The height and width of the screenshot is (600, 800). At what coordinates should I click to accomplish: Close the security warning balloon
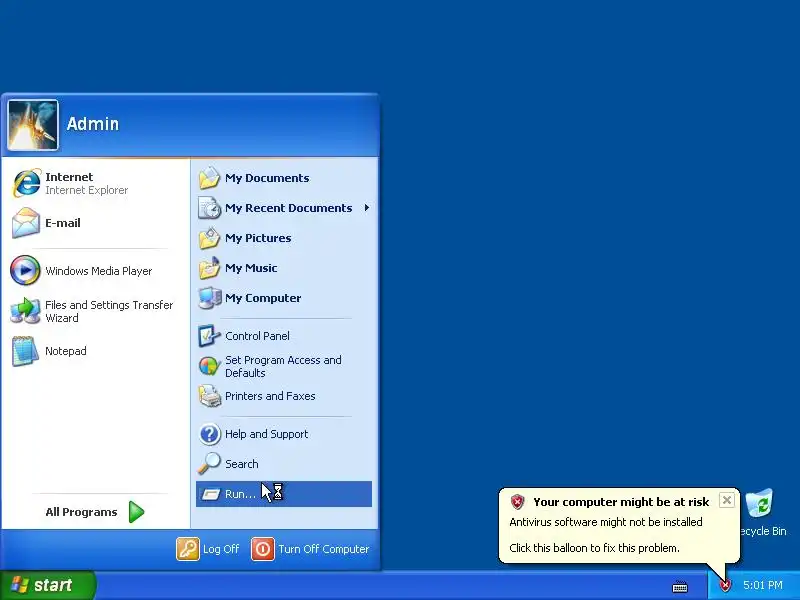pyautogui.click(x=727, y=500)
